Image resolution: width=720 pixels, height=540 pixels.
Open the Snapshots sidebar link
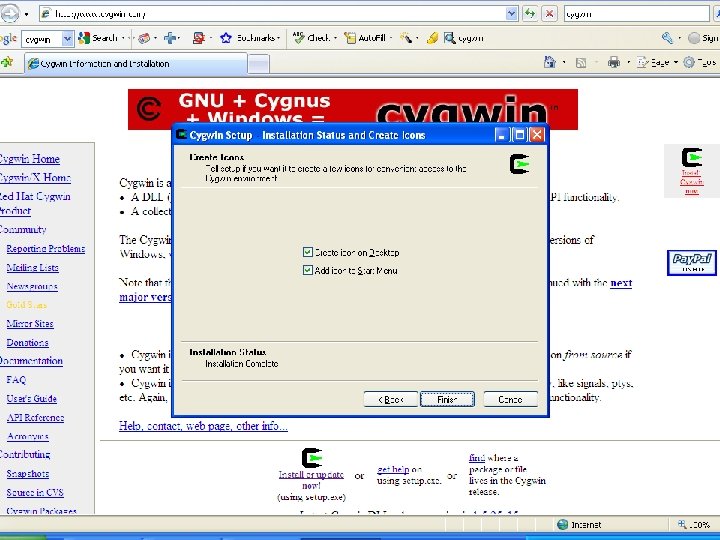(x=28, y=473)
